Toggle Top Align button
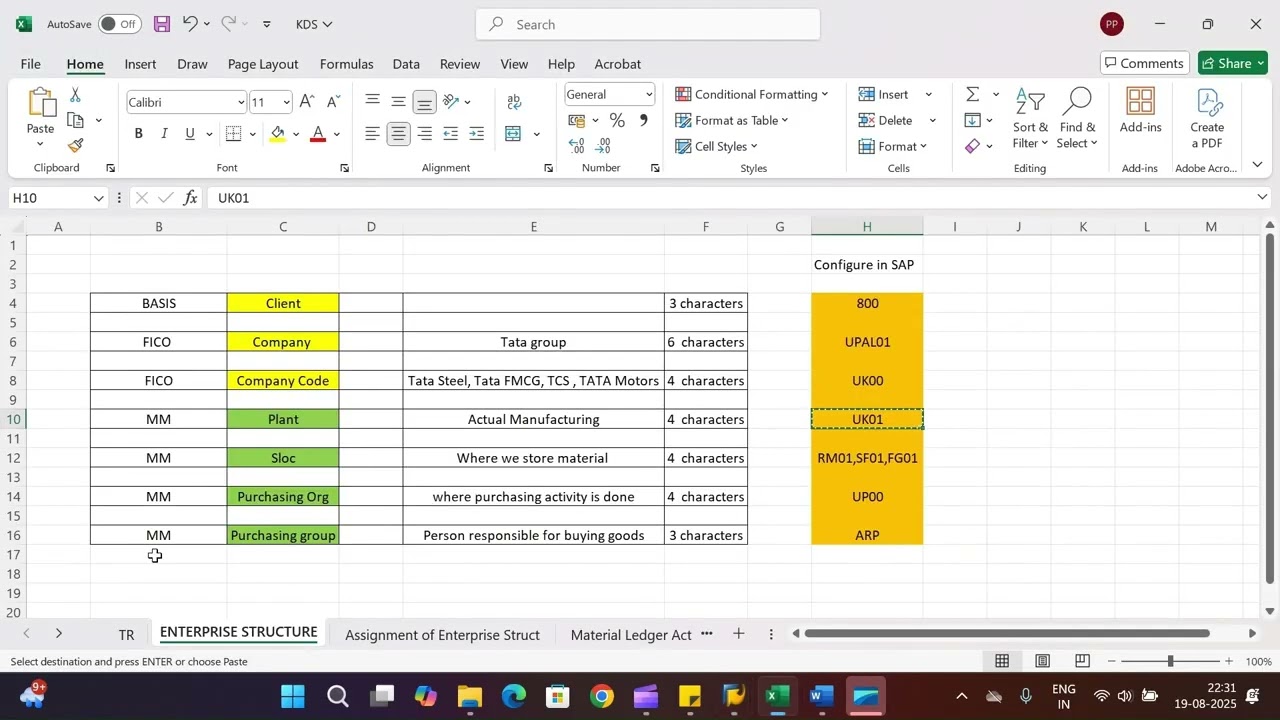1280x720 pixels. click(x=372, y=101)
